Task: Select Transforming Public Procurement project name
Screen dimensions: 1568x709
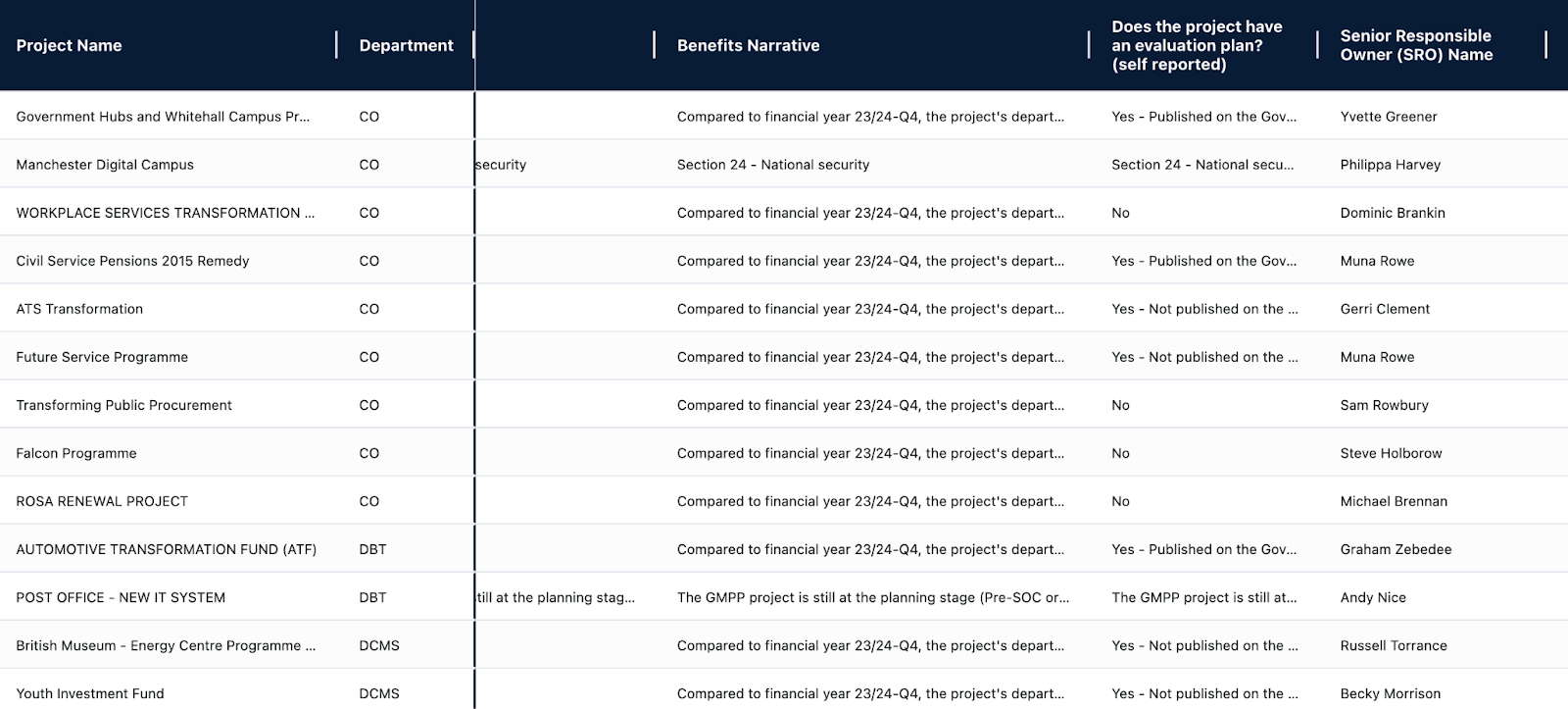Action: click(123, 405)
